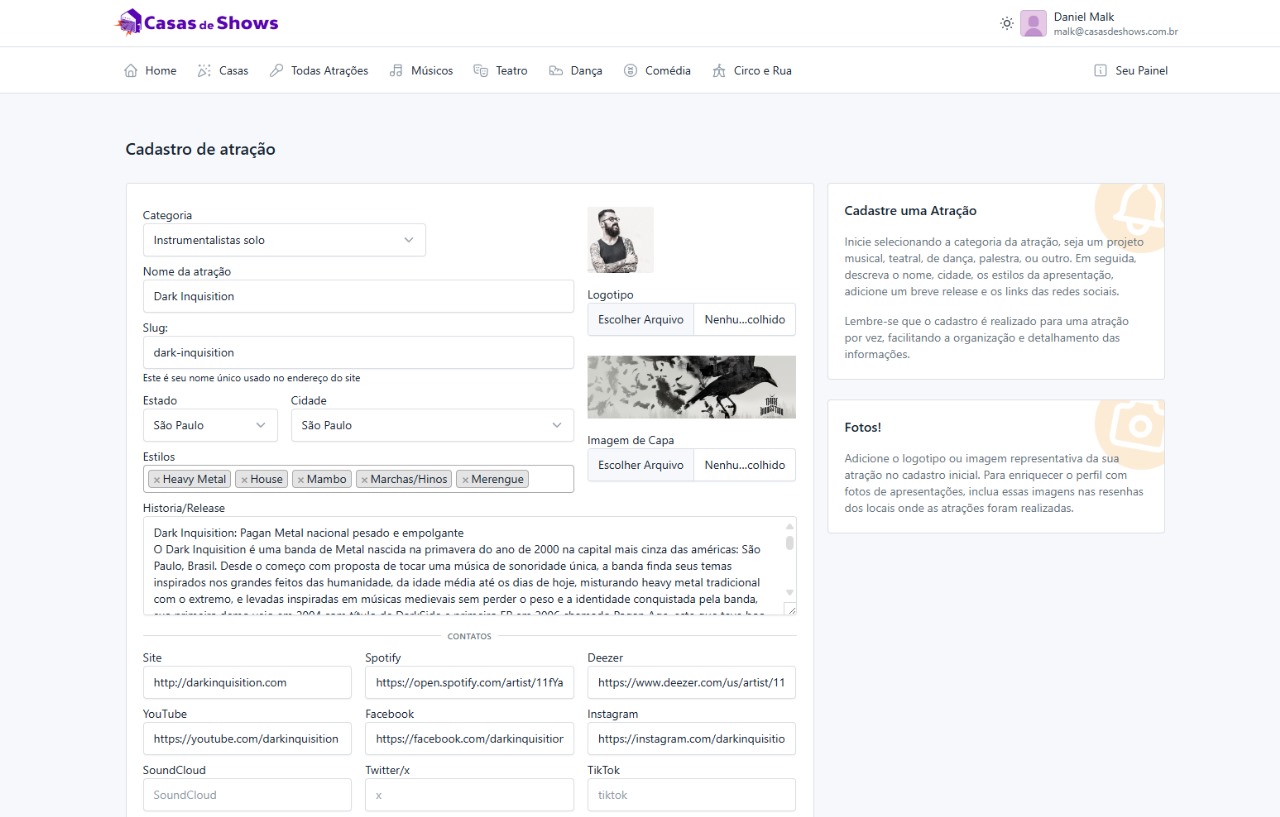Screen dimensions: 1280x817
Task: Click the CONTATOS section label
Action: (x=470, y=636)
